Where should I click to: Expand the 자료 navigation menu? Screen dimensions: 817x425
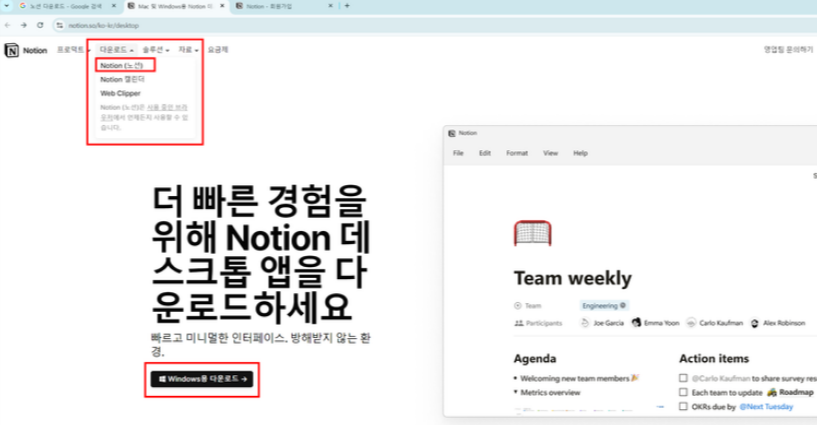tap(188, 49)
